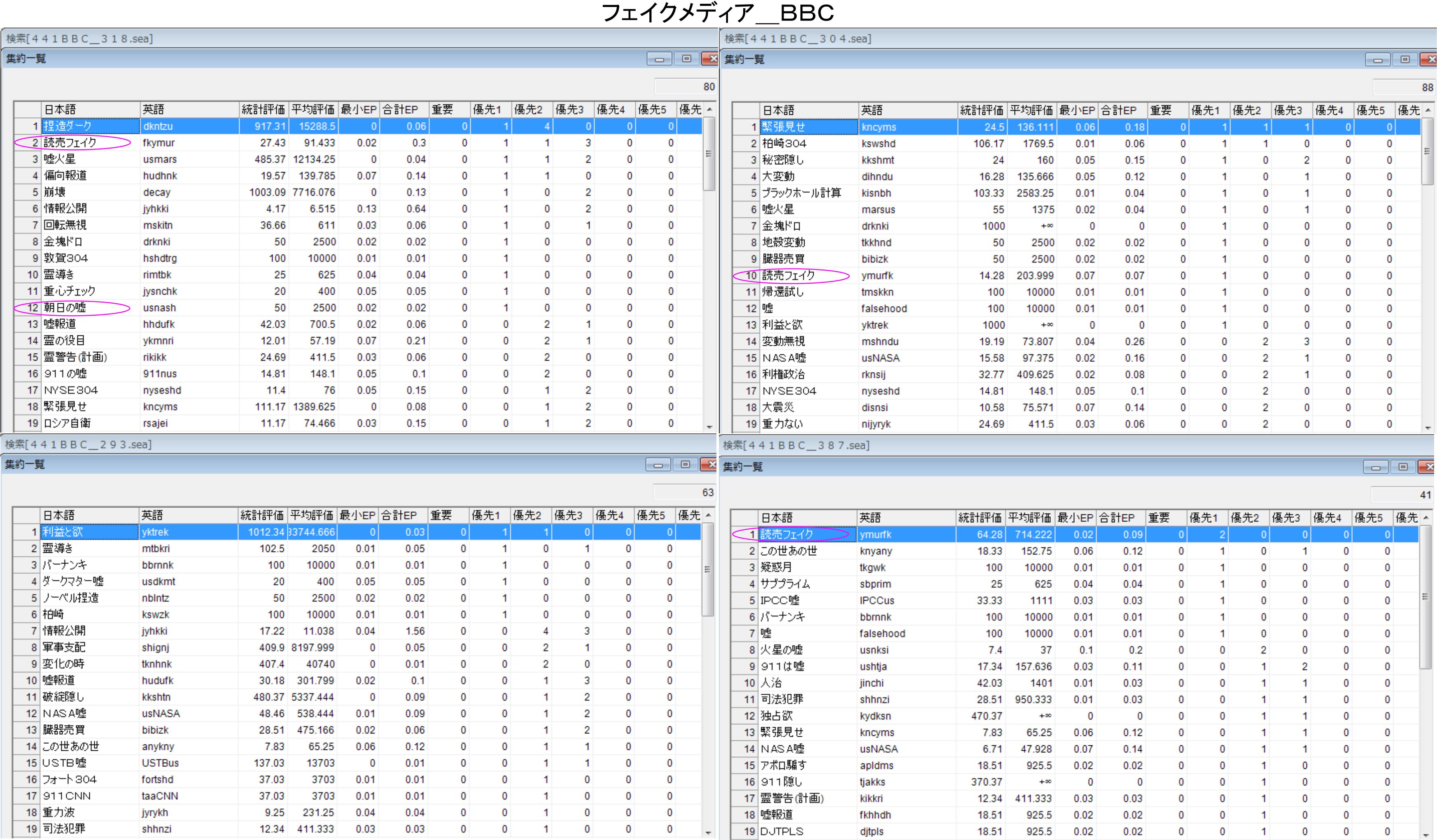Close the 集約一覧 window showing count 88

(x=1430, y=59)
